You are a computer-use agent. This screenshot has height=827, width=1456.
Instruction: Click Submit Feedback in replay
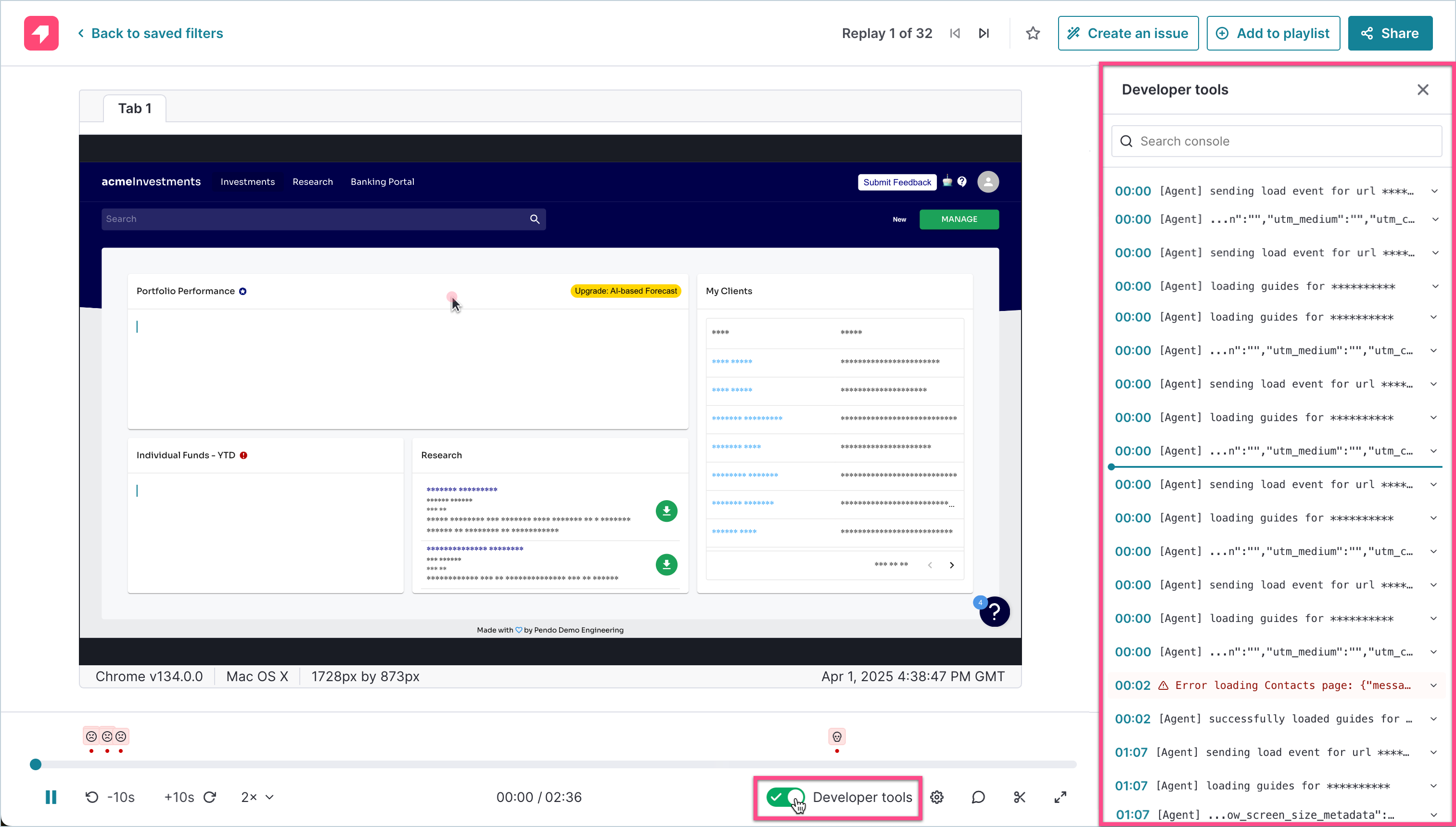[897, 182]
